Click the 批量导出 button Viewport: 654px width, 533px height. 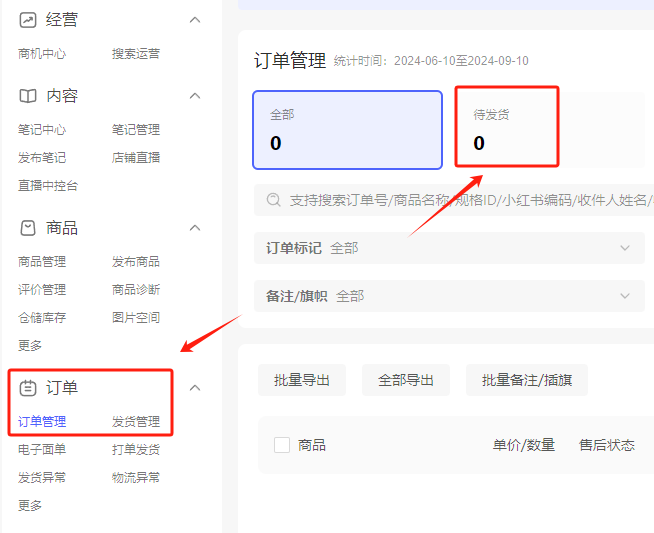click(x=302, y=380)
